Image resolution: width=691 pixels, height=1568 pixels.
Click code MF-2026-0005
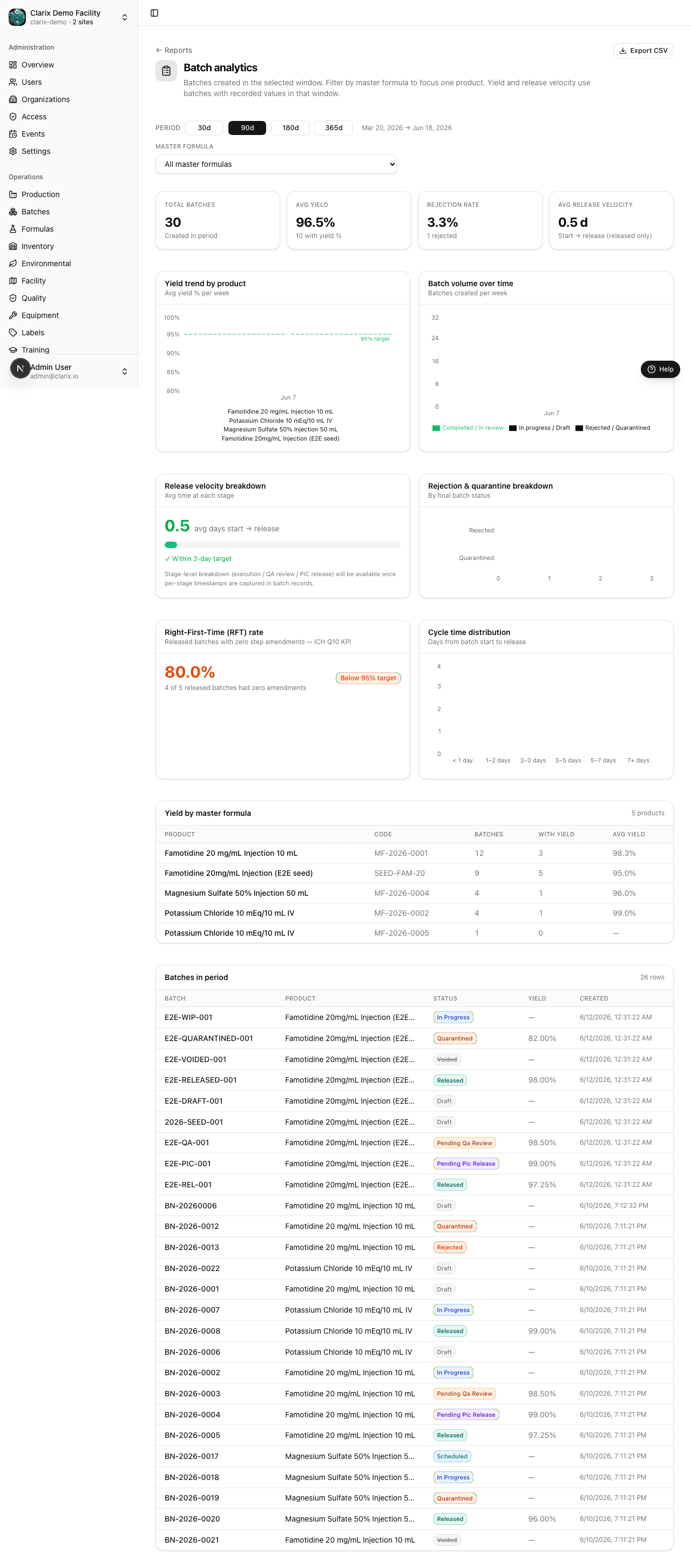[x=401, y=933]
